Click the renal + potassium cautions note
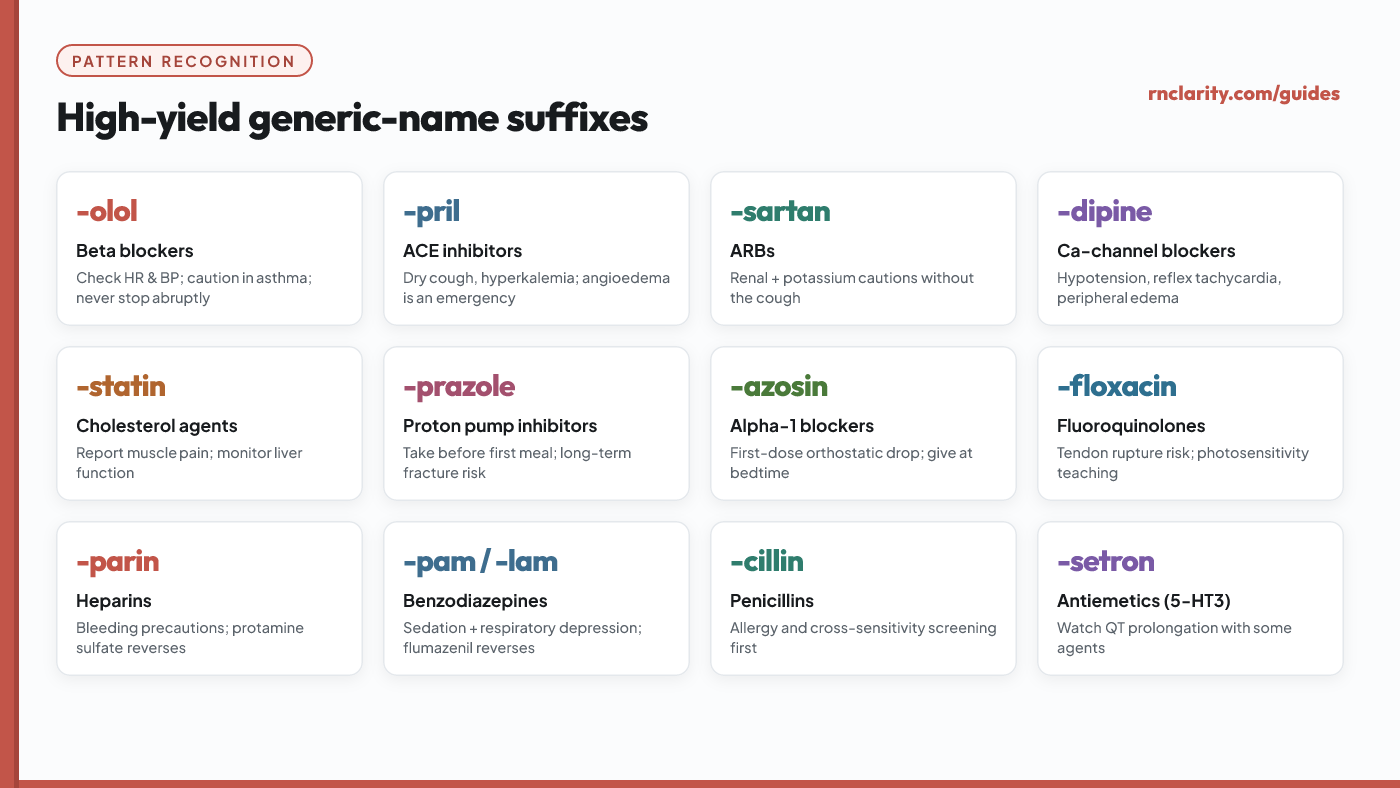Image resolution: width=1400 pixels, height=788 pixels. tap(852, 288)
